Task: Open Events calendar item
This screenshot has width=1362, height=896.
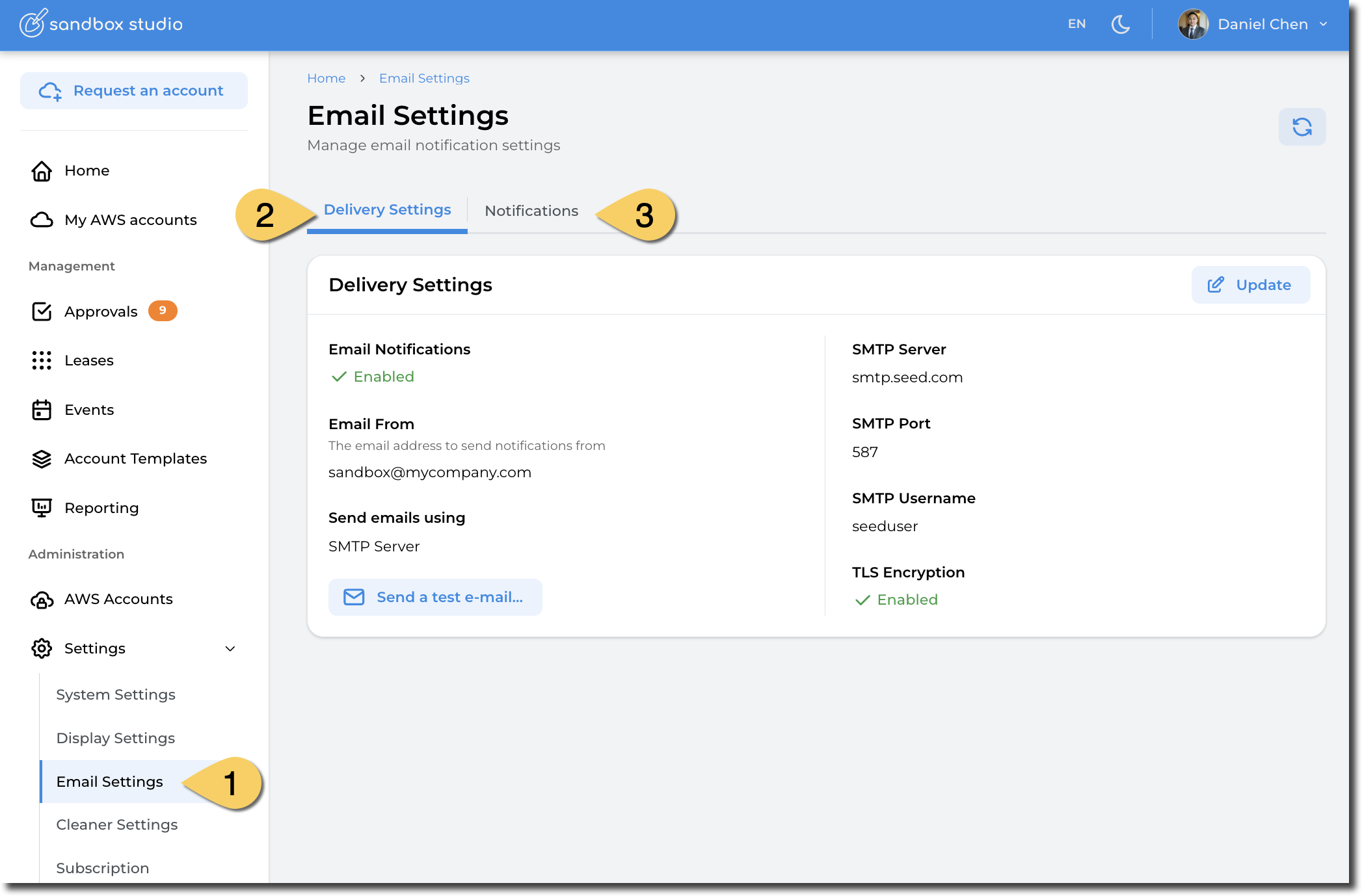Action: 89,410
